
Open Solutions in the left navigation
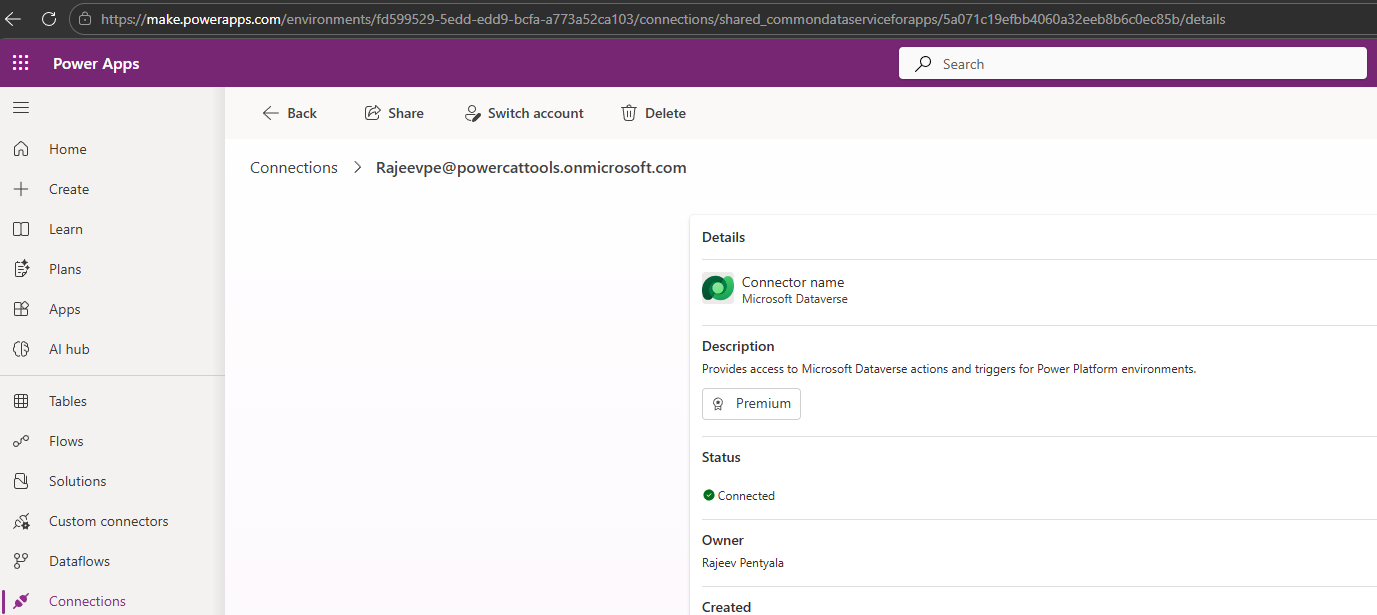click(77, 481)
